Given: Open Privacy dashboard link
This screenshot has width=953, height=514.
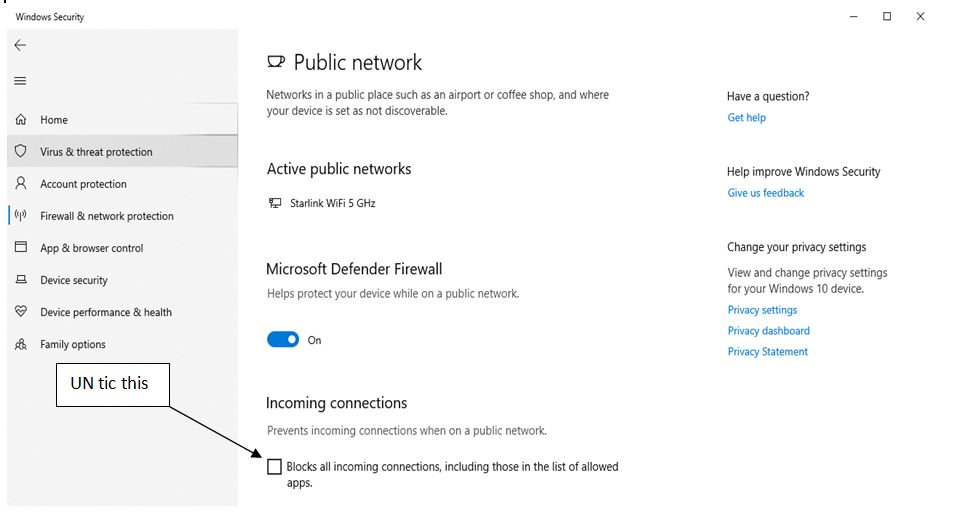Looking at the screenshot, I should (x=769, y=331).
